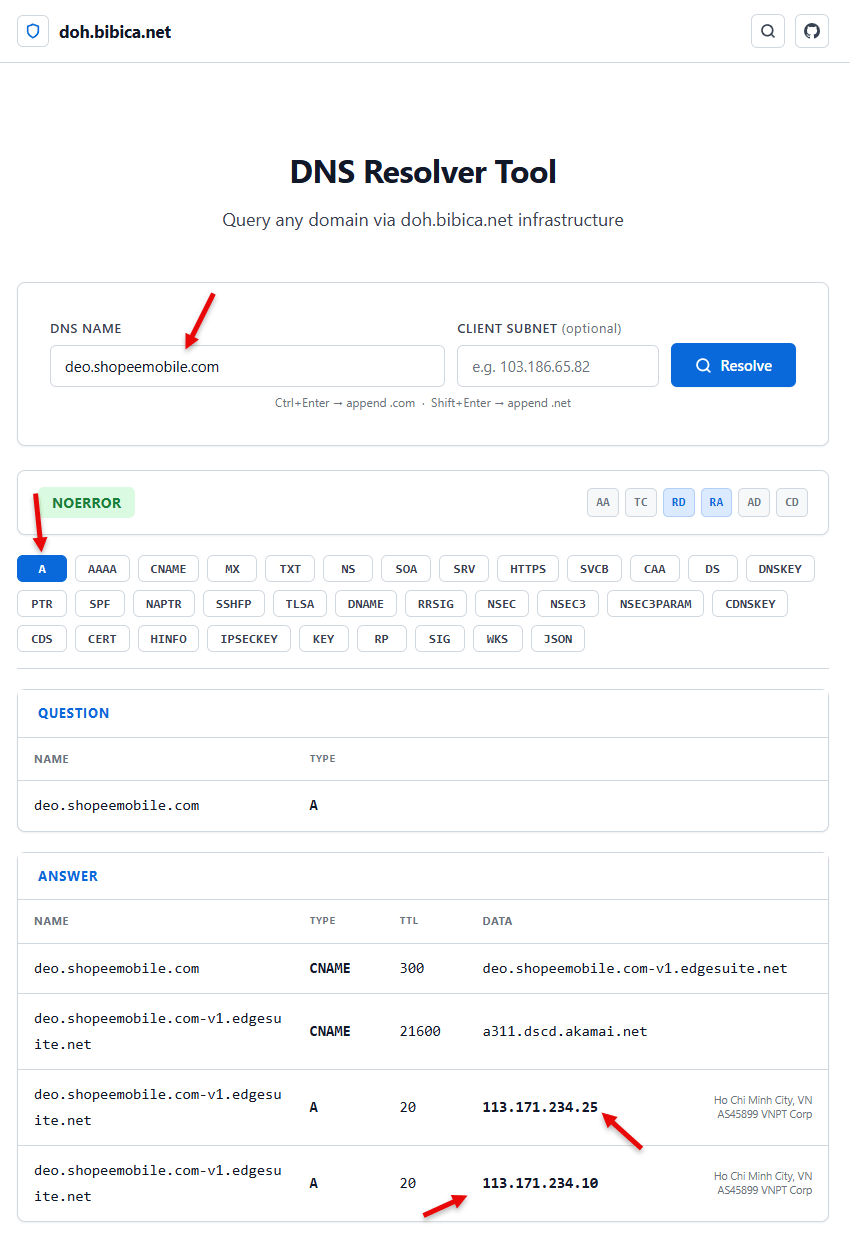Image resolution: width=850 pixels, height=1237 pixels.
Task: Click the search icon in header
Action: (768, 31)
